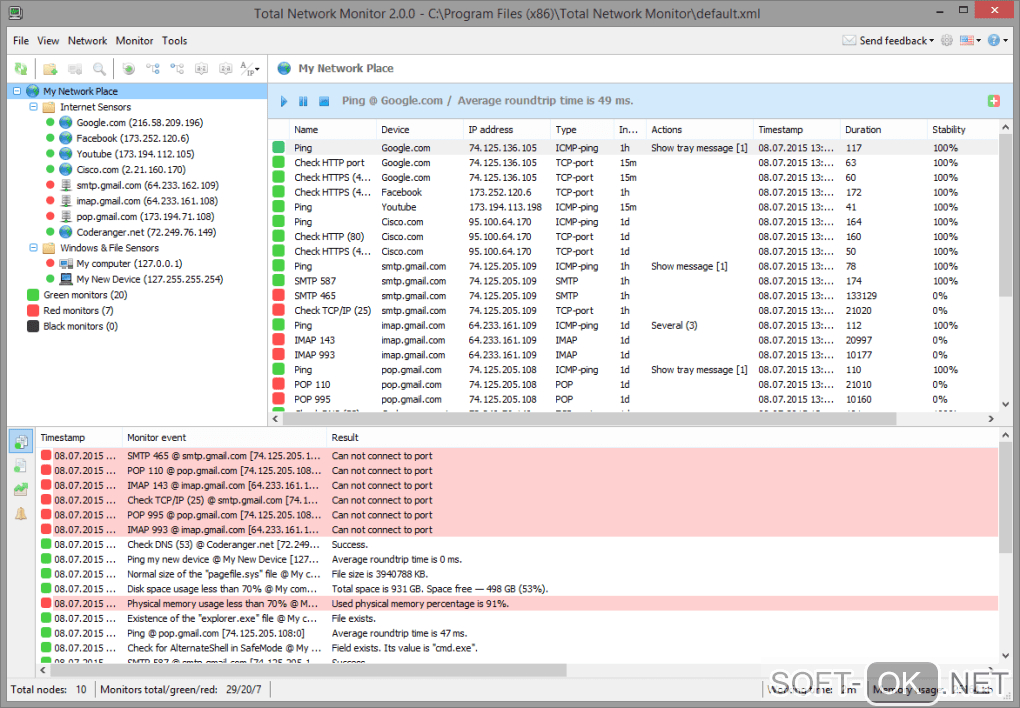Select Check TCP/IP (25) monitor row
Image resolution: width=1020 pixels, height=708 pixels.
[634, 310]
